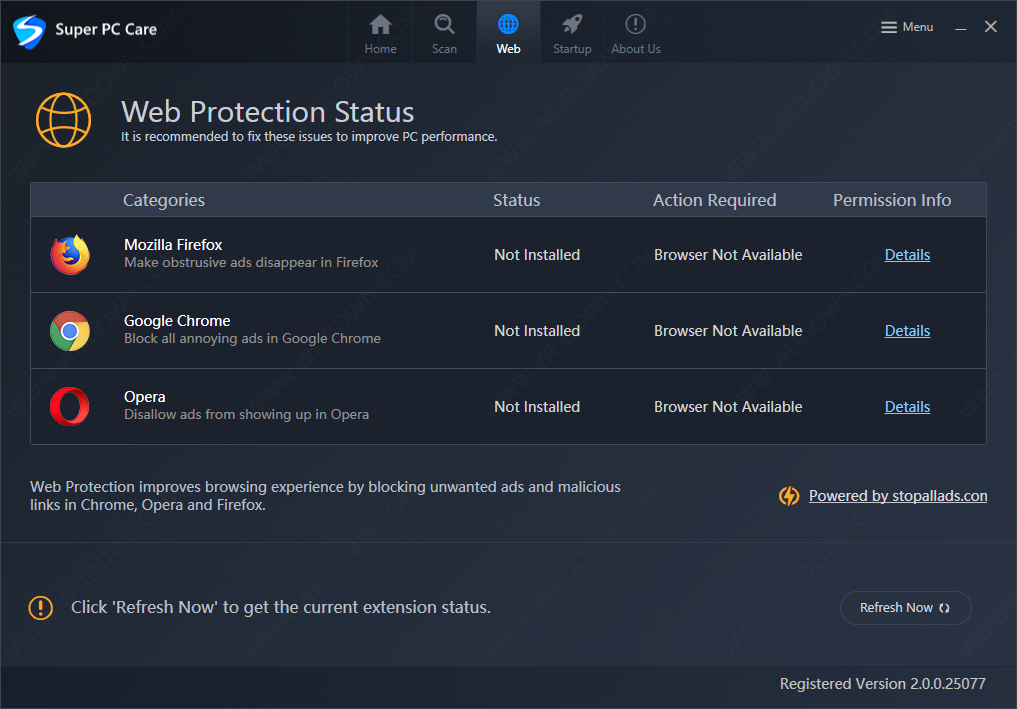Select the Google Chrome category name
Screen dimensions: 1017x709
click(x=177, y=320)
